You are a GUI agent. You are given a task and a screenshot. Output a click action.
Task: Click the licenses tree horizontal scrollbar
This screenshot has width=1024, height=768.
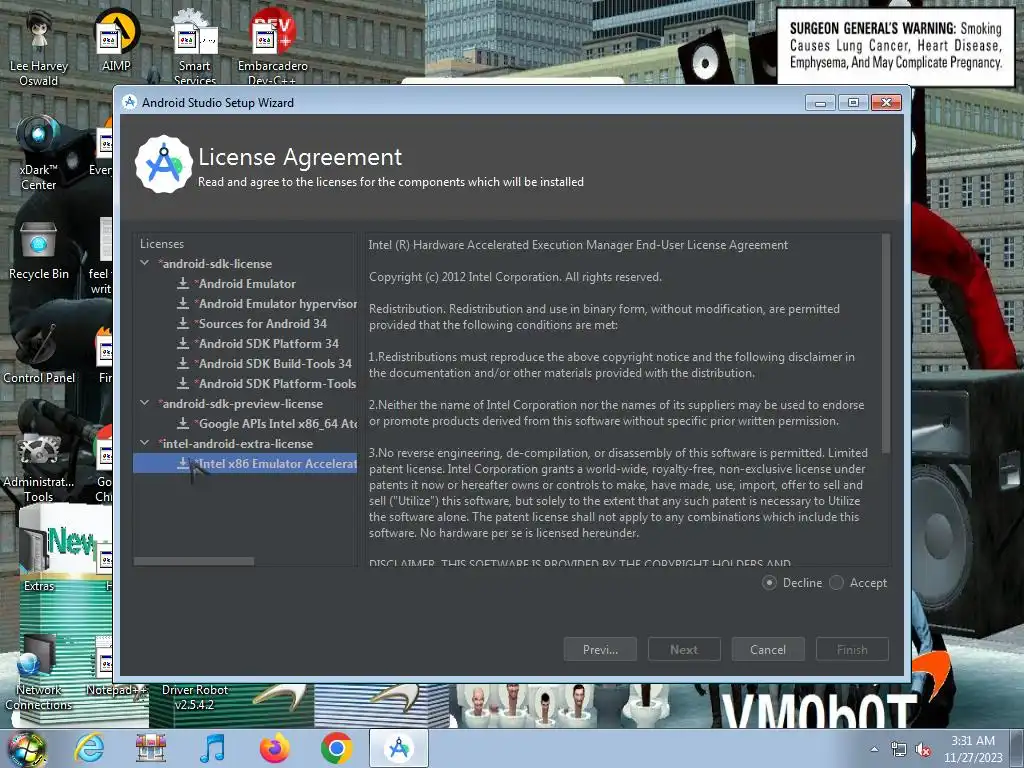point(194,561)
